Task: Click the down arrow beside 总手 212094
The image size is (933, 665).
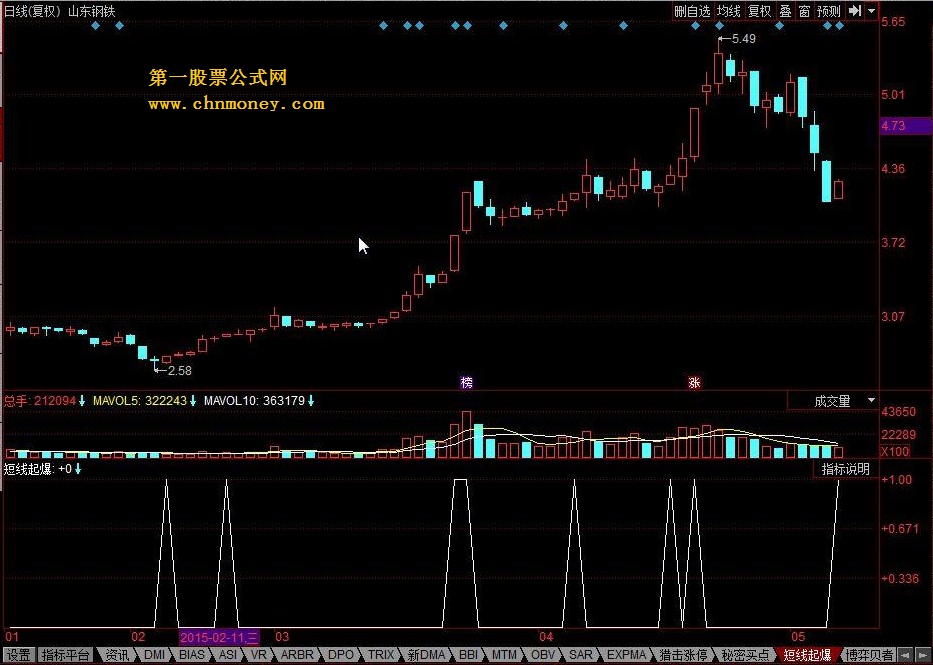Action: pos(82,401)
